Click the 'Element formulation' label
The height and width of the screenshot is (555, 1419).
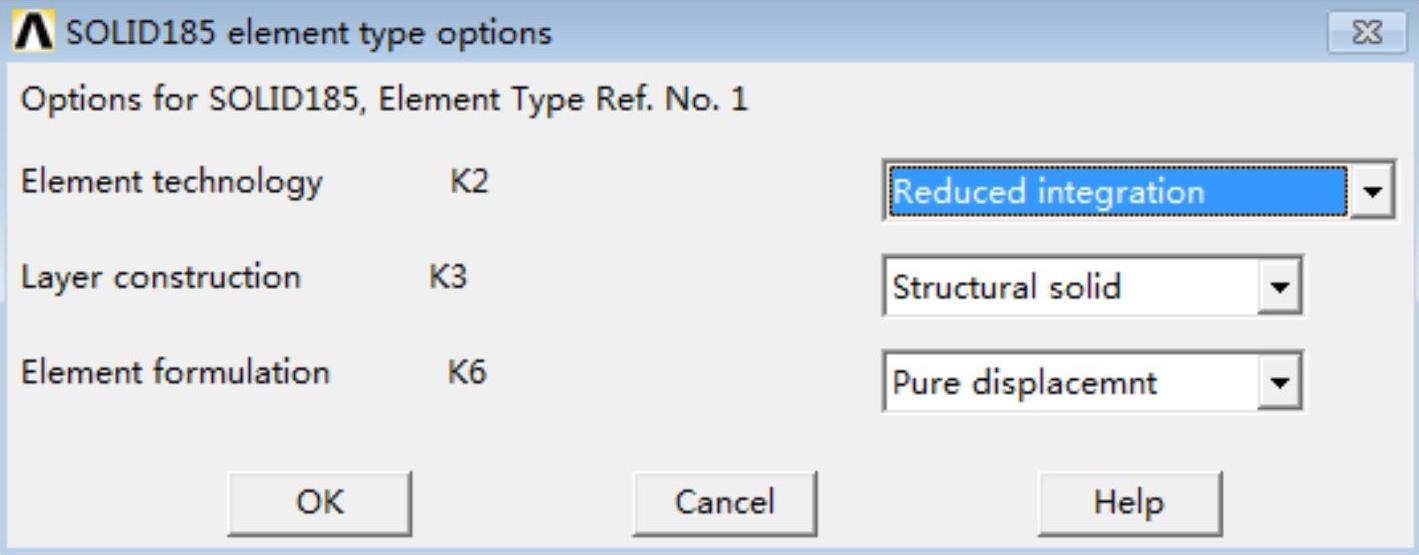coord(175,373)
